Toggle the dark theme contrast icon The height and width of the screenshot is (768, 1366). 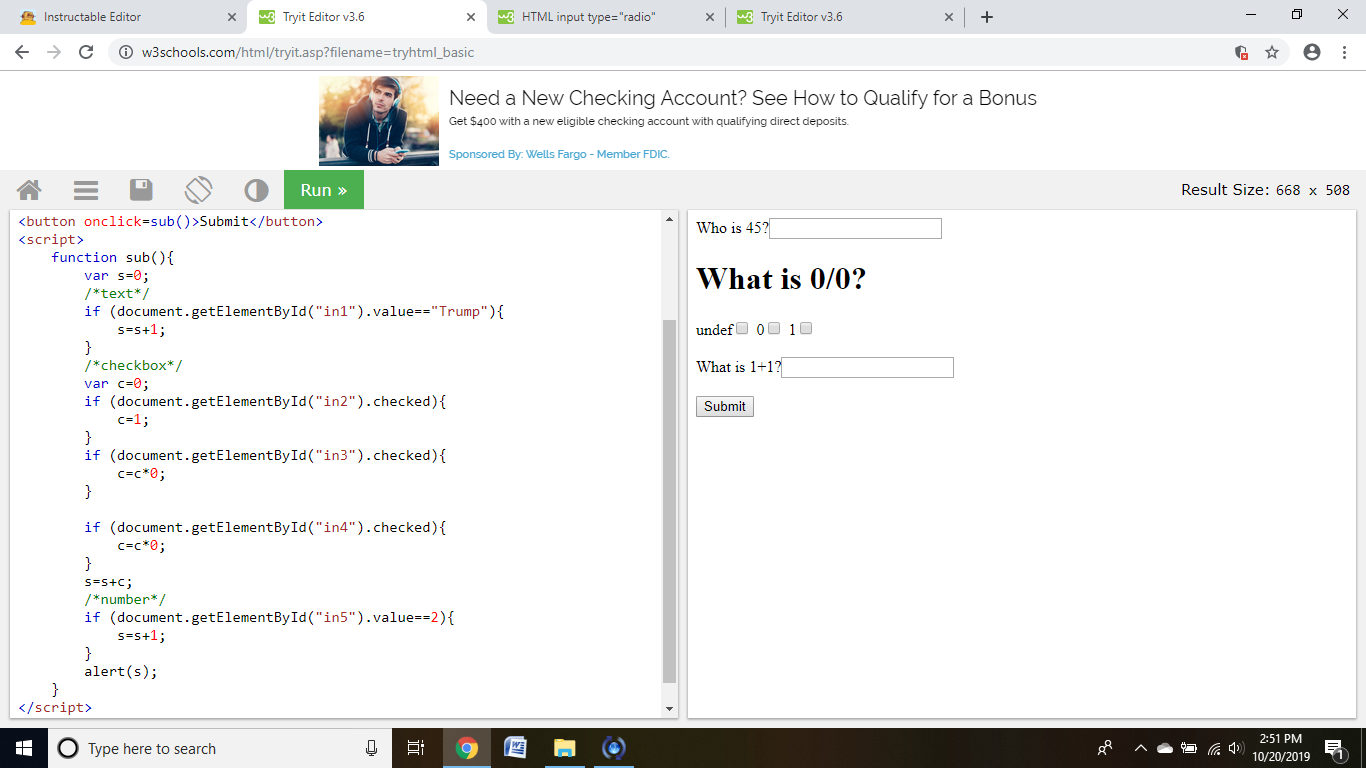tap(256, 190)
